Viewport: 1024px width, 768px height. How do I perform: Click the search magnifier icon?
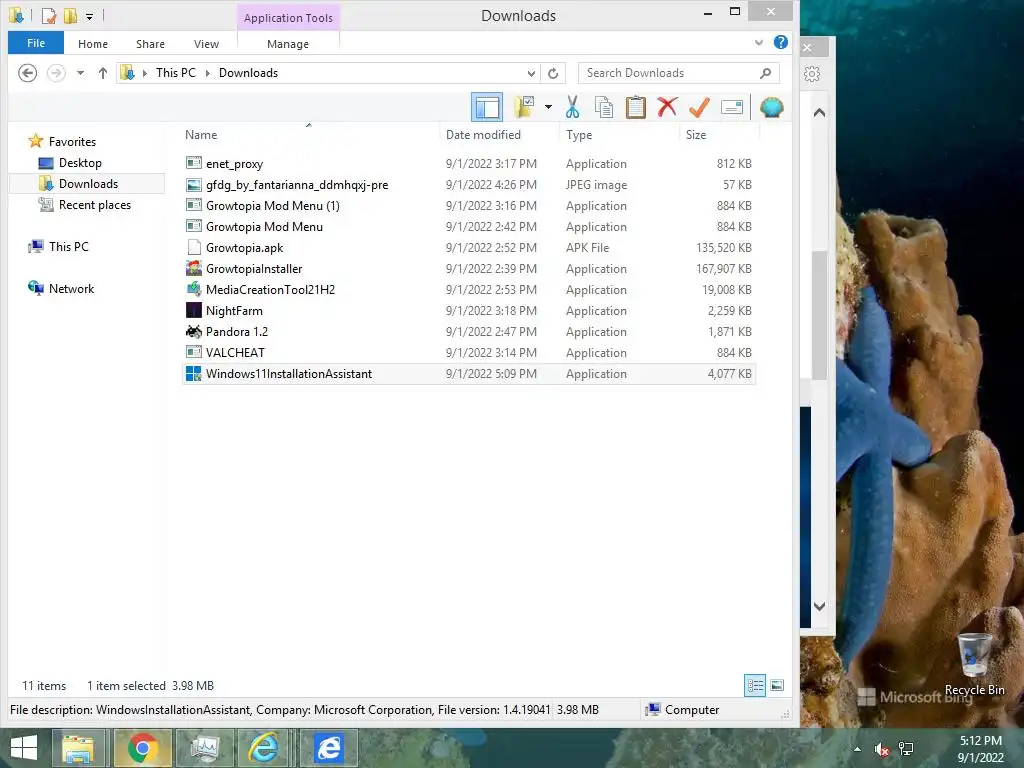point(765,73)
